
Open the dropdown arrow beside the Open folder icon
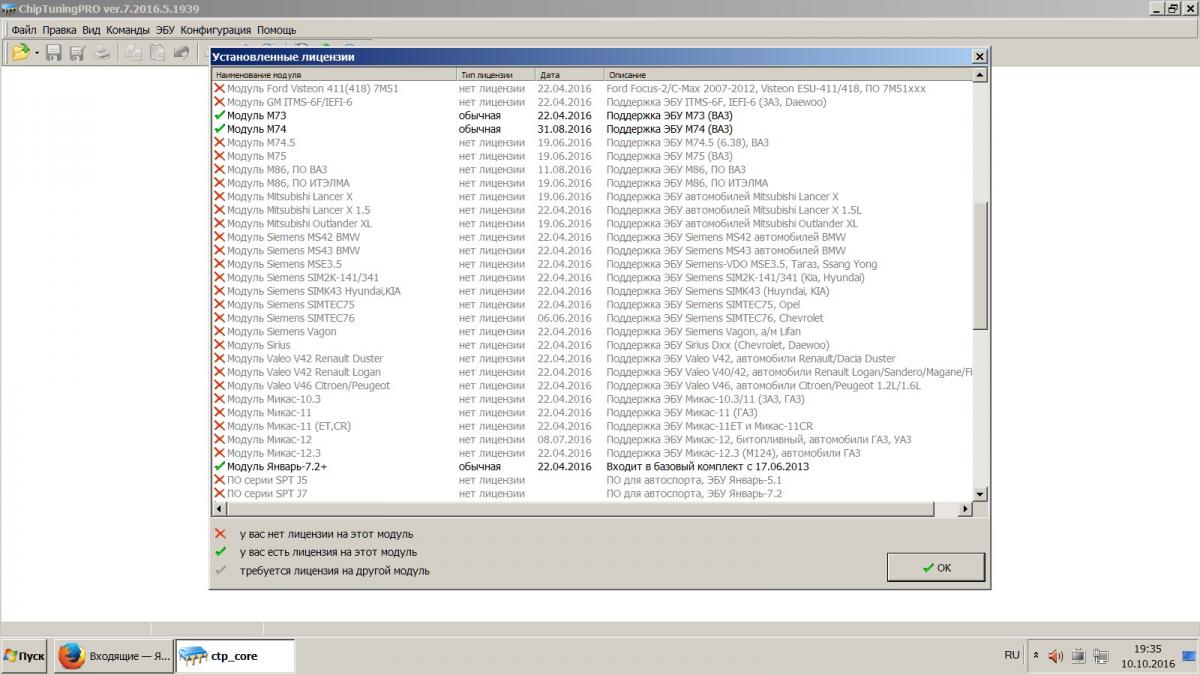click(36, 53)
